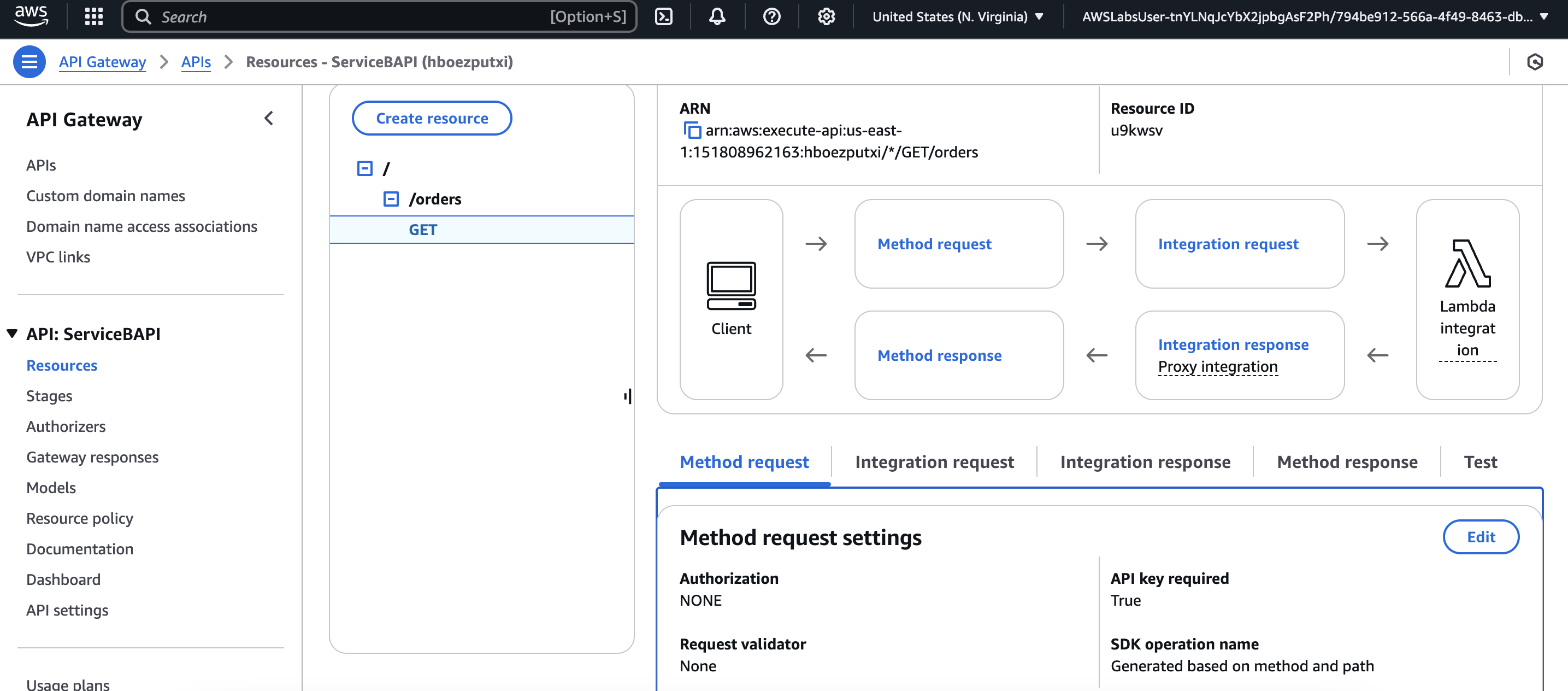Switch to the Integration response tab
Screen dimensions: 1568x691
[x=1145, y=461]
